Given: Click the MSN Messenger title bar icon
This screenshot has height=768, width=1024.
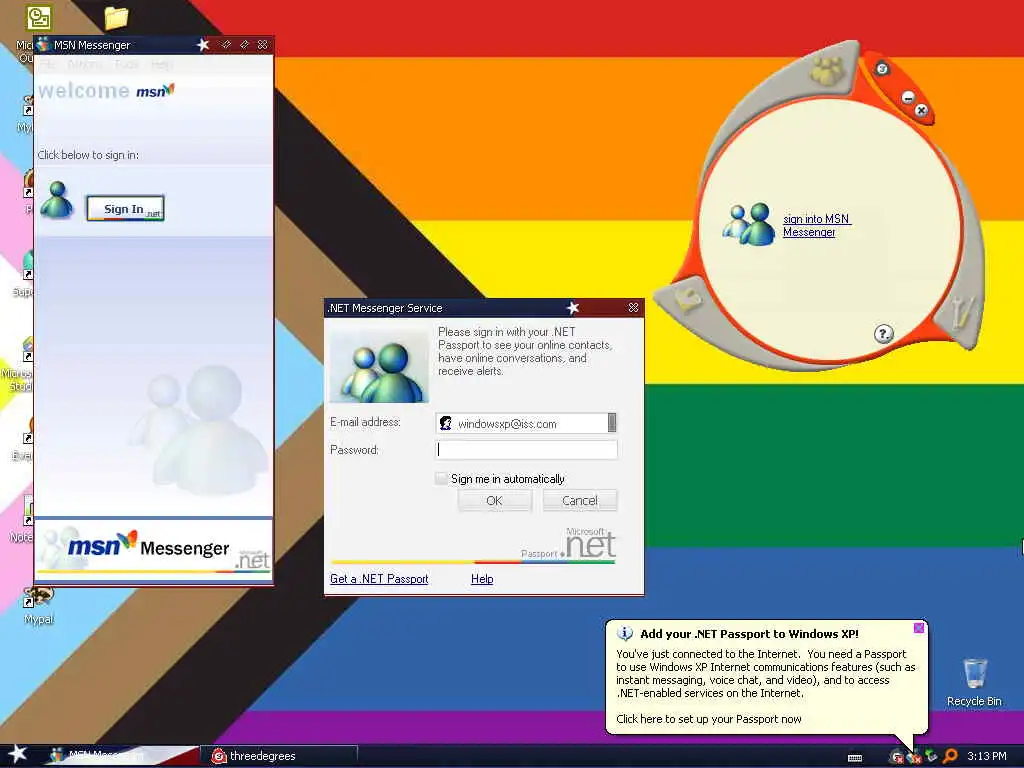Looking at the screenshot, I should click(x=44, y=44).
